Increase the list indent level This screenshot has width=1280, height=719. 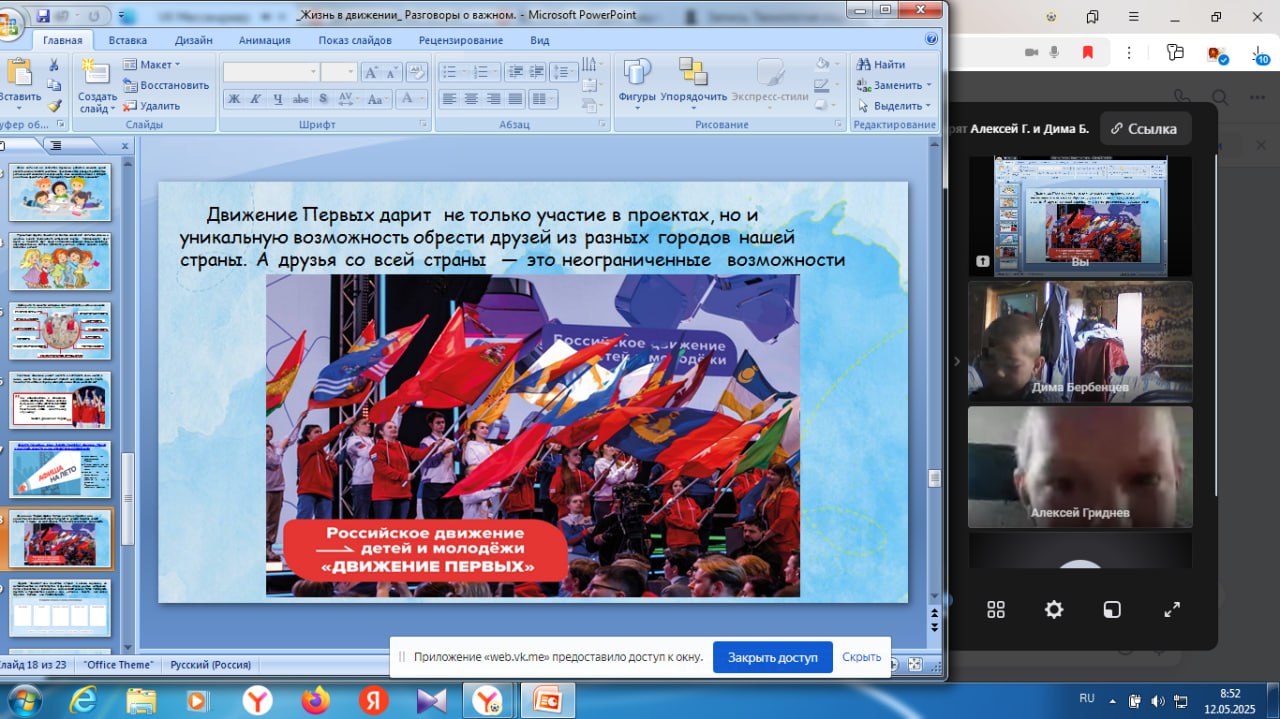(x=537, y=72)
